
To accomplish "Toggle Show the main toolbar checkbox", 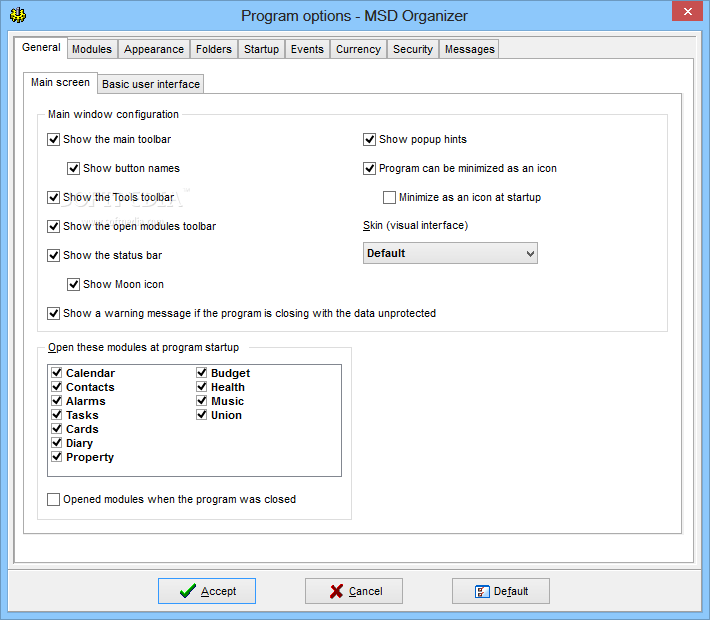I will 53,139.
